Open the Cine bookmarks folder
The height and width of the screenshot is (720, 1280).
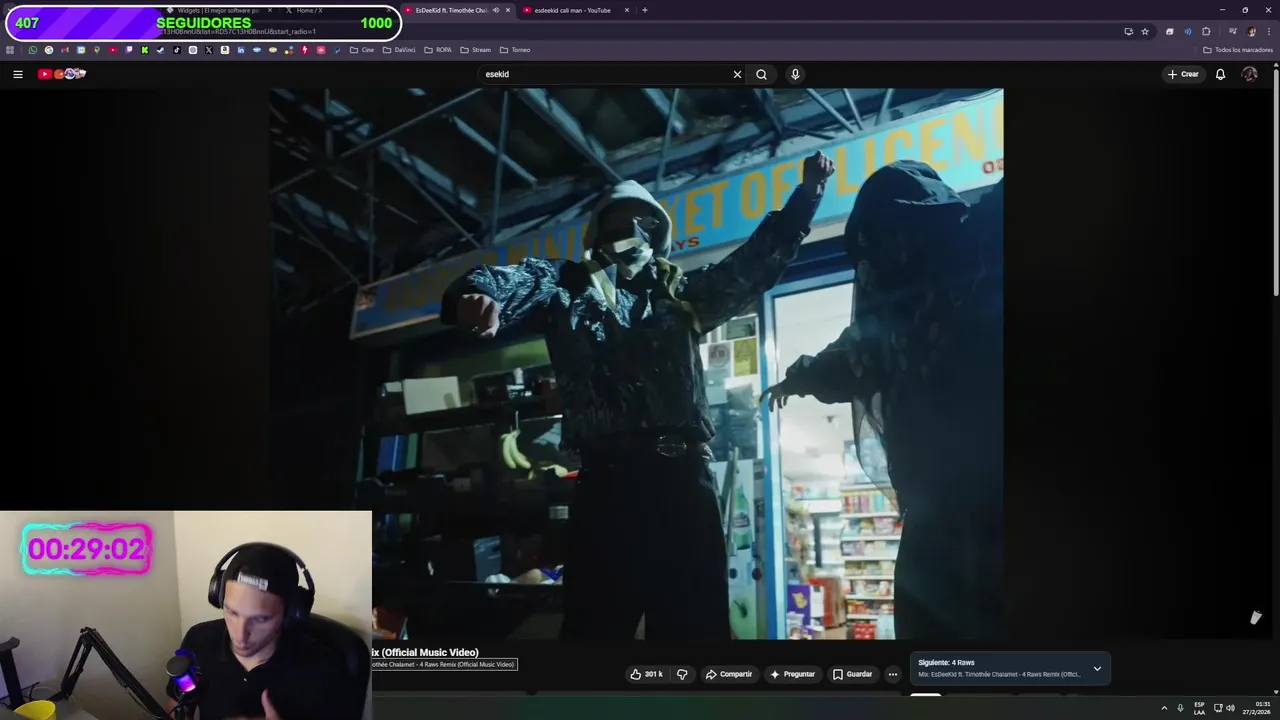click(x=362, y=50)
